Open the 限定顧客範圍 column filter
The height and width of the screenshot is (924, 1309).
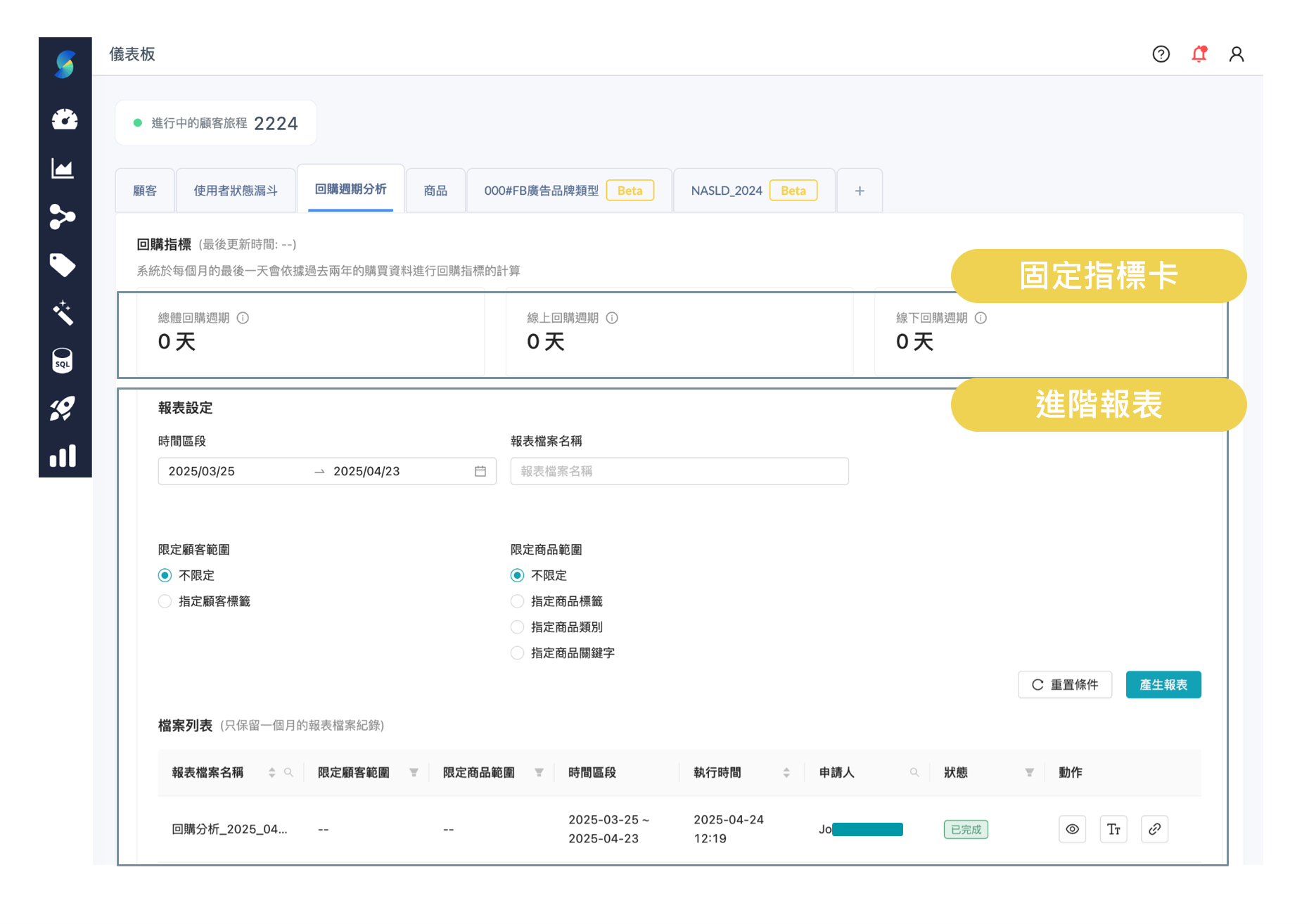click(x=414, y=771)
